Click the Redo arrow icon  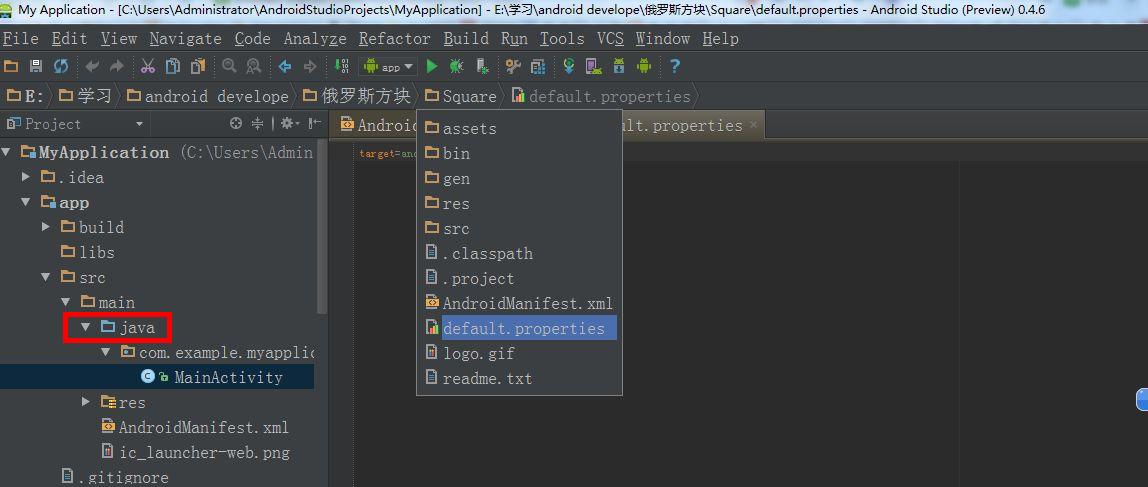(116, 67)
